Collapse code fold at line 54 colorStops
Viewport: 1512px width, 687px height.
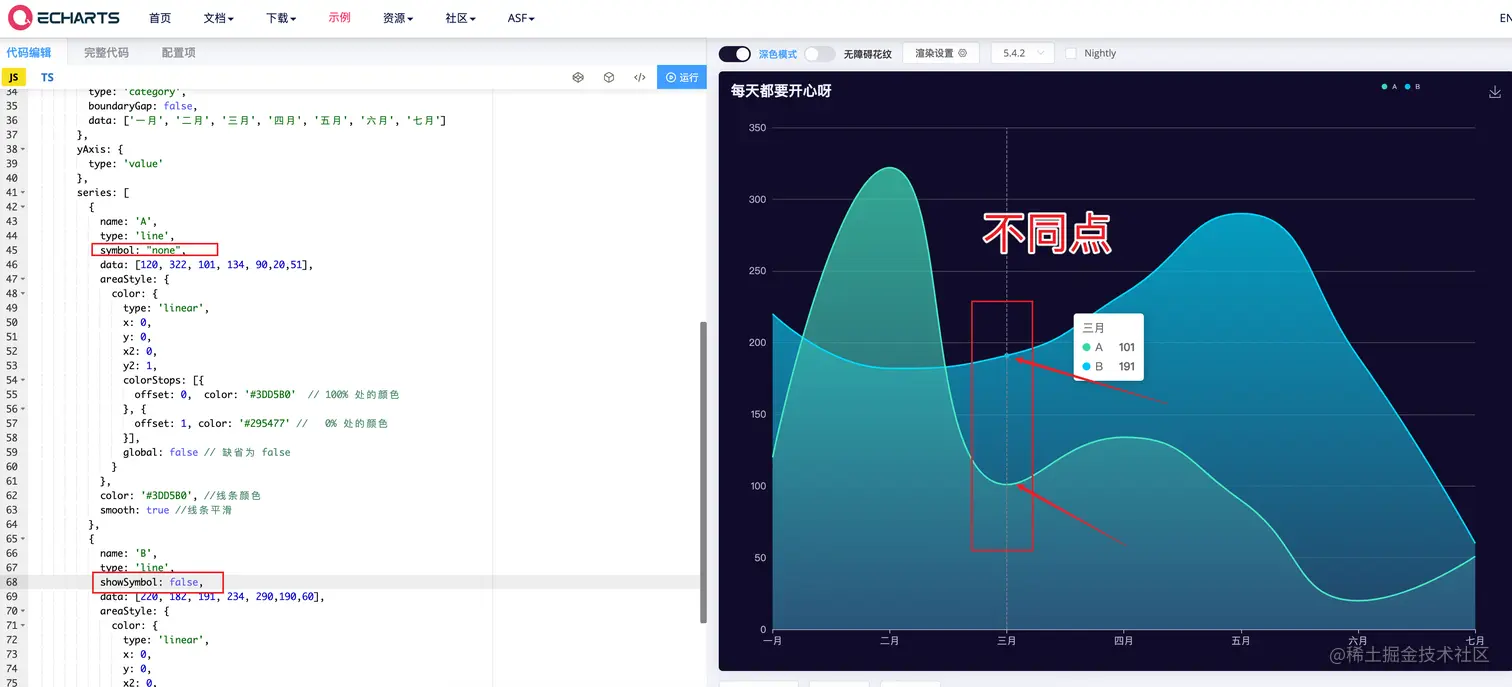pyautogui.click(x=23, y=380)
